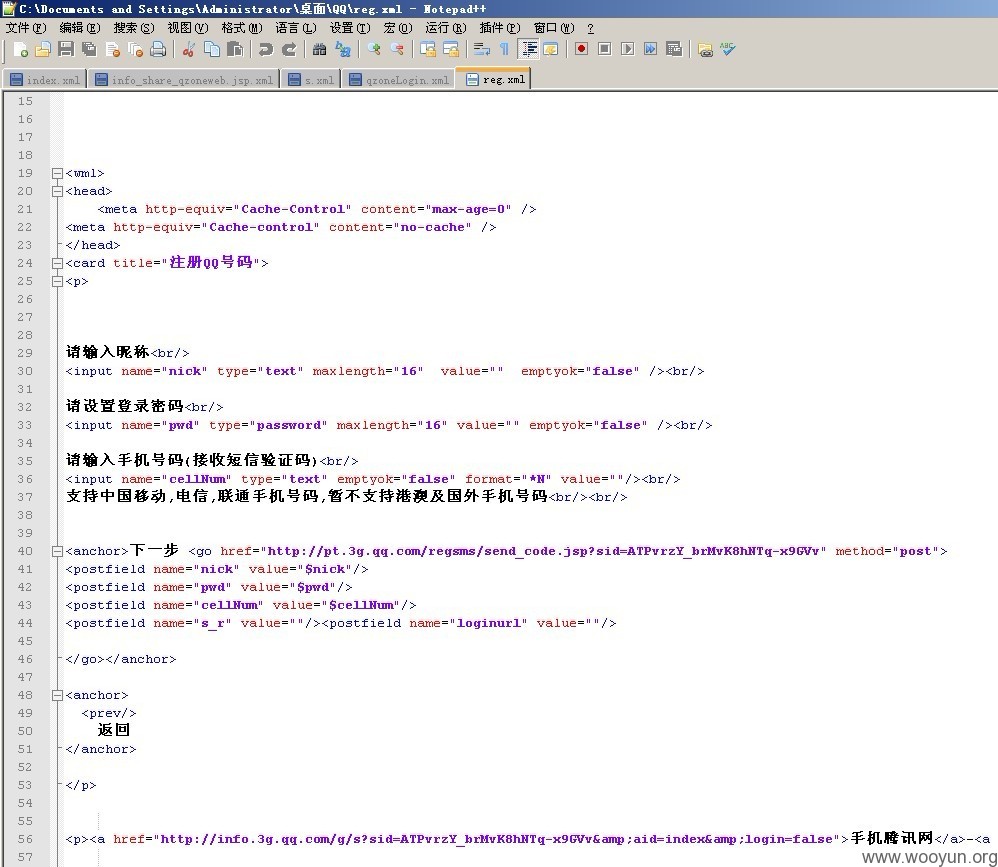Open the 编辑(E) menu
The width and height of the screenshot is (998, 867).
[80, 28]
